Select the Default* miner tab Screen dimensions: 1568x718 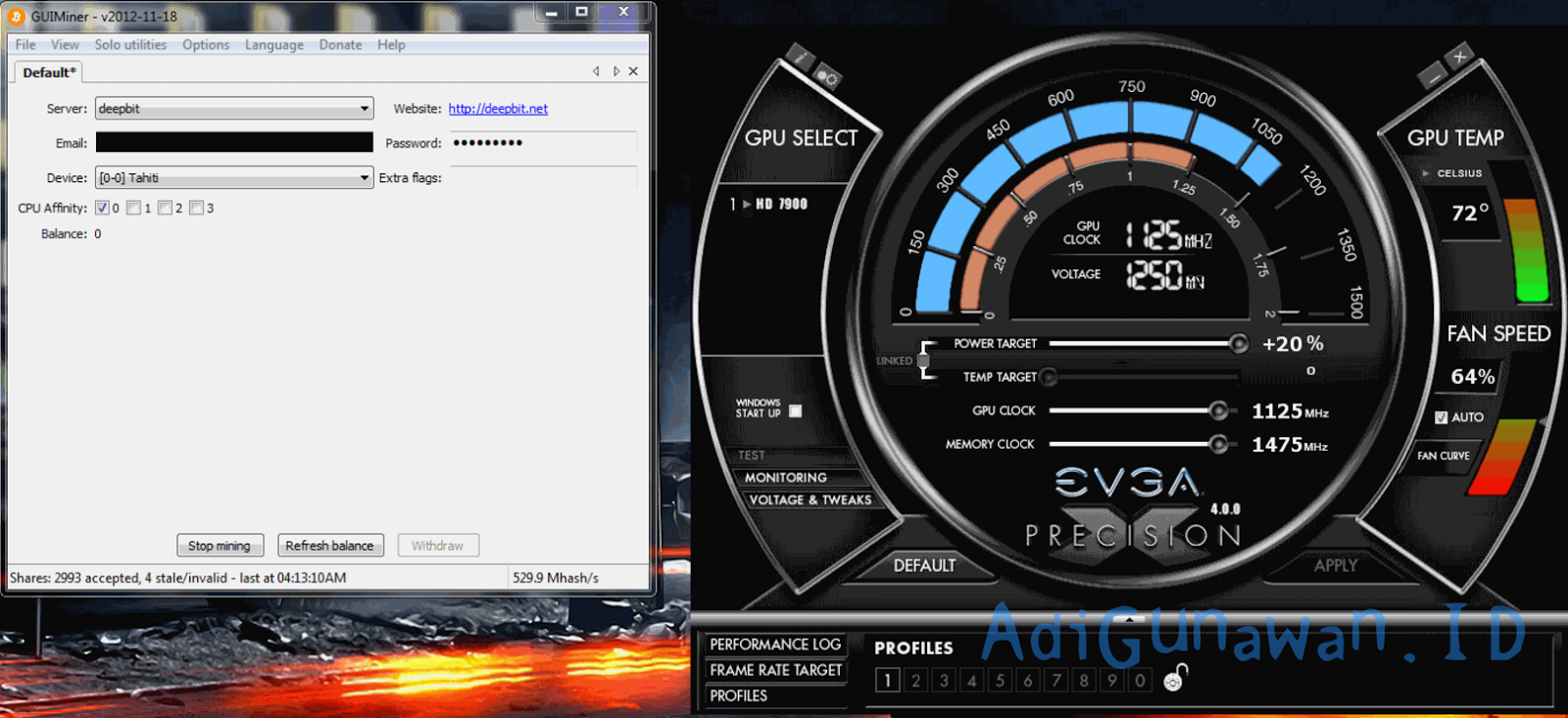(x=49, y=72)
